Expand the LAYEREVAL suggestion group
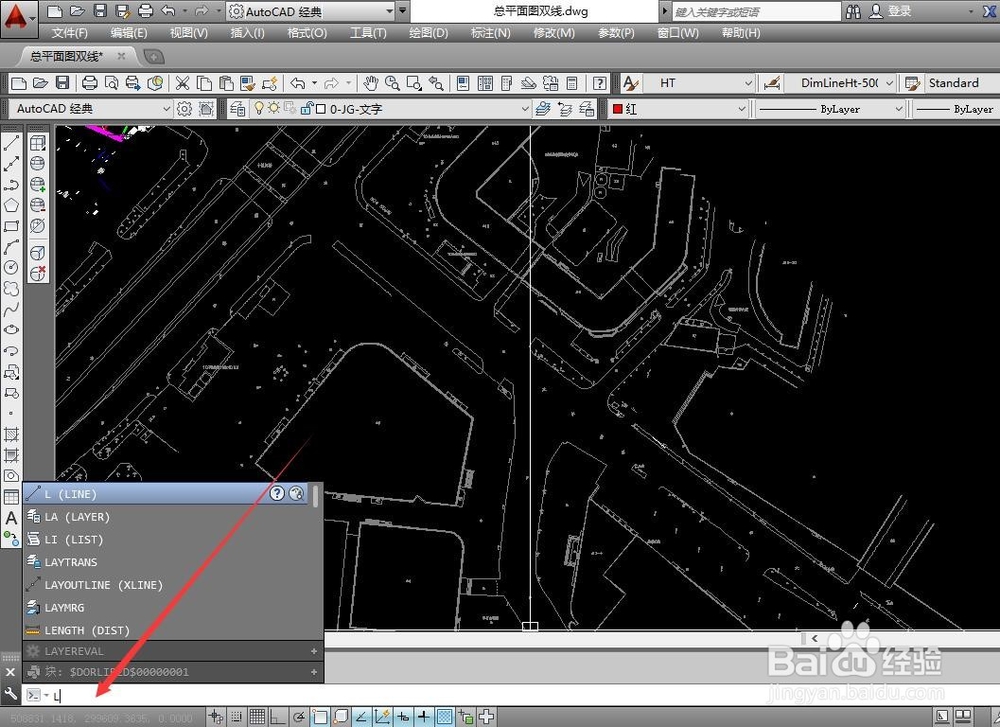 pos(314,651)
